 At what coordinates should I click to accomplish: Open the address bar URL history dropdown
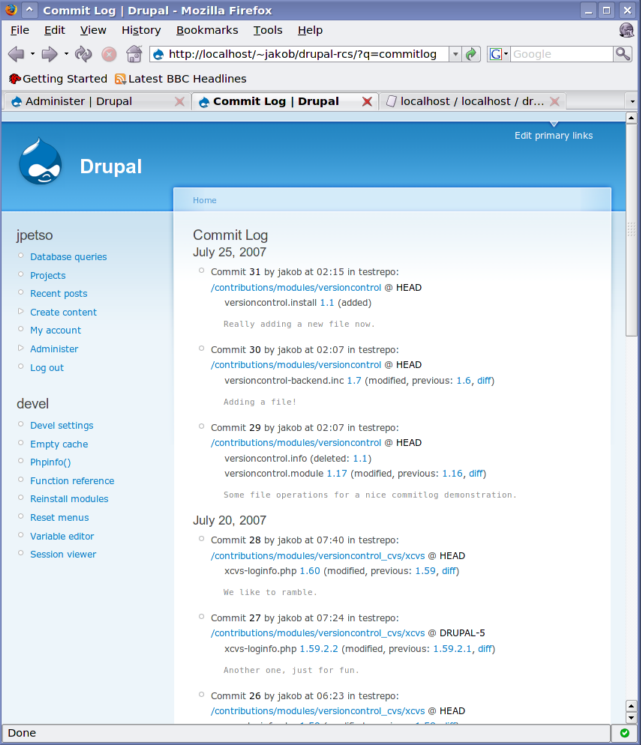(x=455, y=54)
